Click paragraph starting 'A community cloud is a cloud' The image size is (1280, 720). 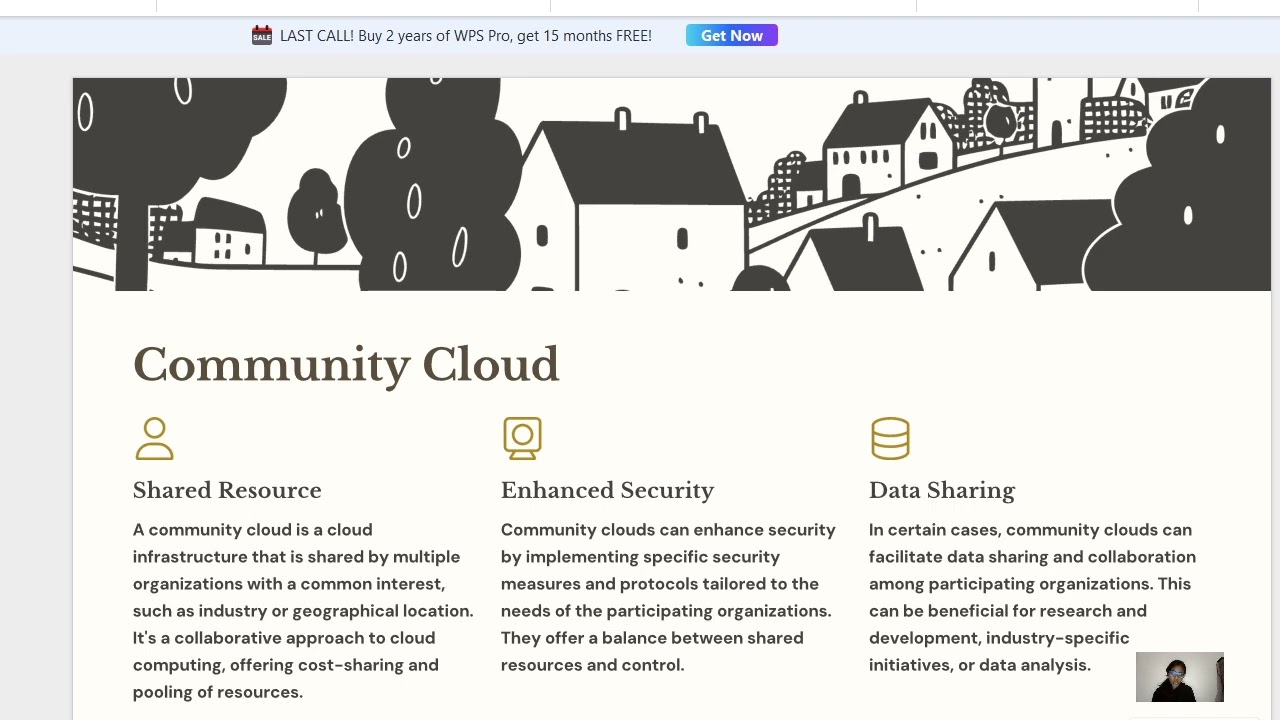coord(303,611)
